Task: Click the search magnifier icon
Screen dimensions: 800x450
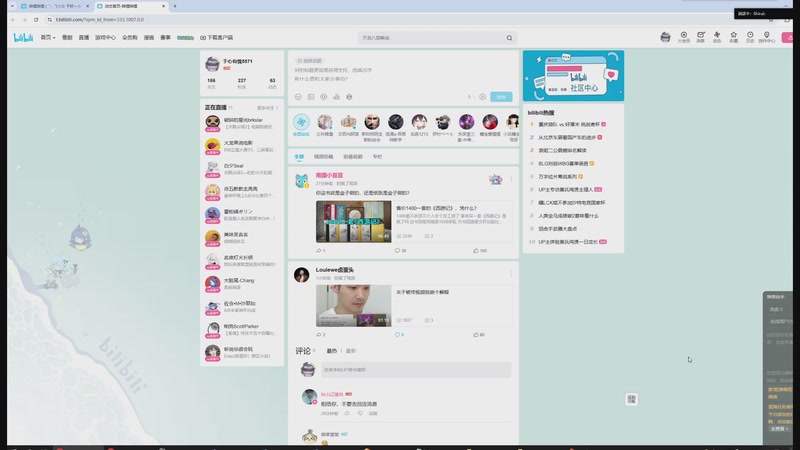Action: click(509, 38)
